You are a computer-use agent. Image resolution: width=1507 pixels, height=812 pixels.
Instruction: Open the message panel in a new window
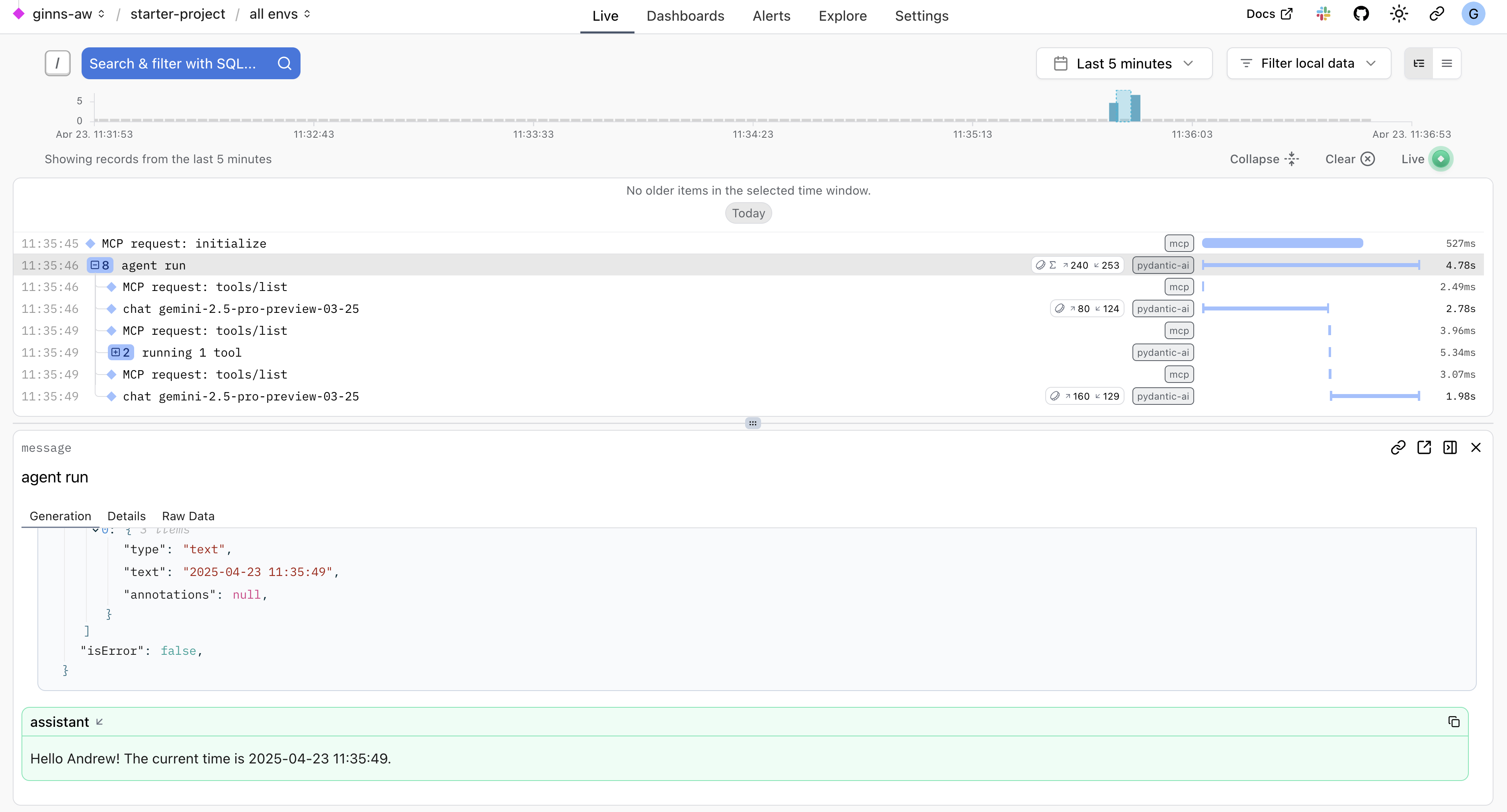[x=1425, y=447]
